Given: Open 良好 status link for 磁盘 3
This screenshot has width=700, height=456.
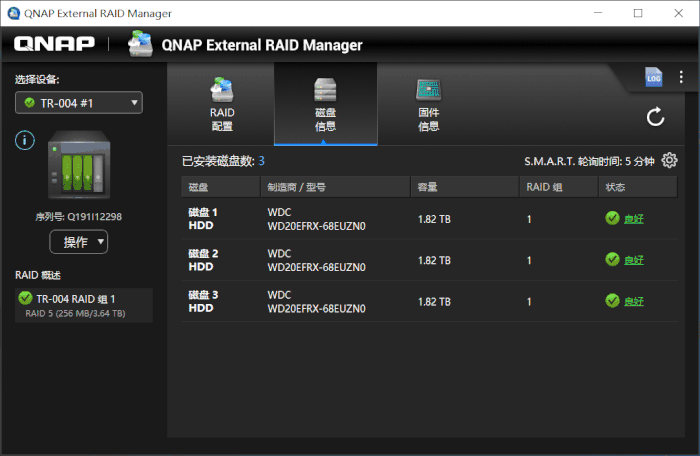Looking at the screenshot, I should tap(633, 301).
